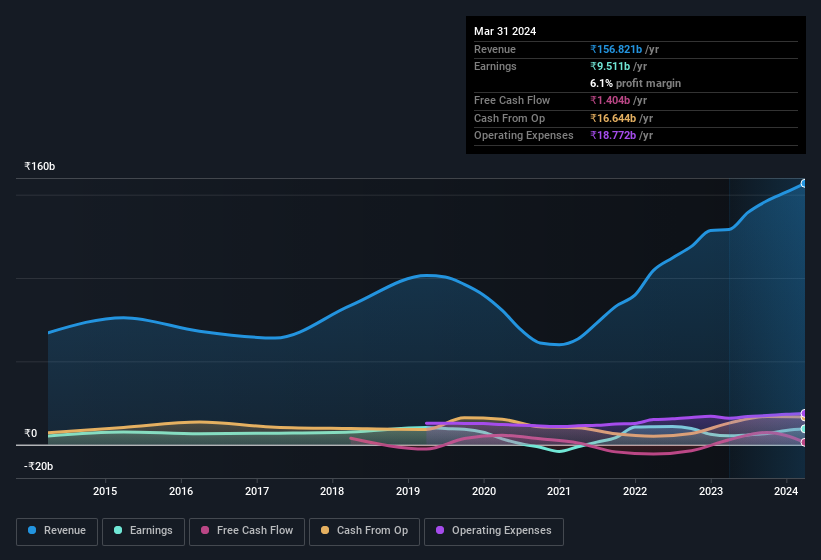Image resolution: width=821 pixels, height=560 pixels.
Task: Click the 2017 x-axis label
Action: tap(257, 491)
